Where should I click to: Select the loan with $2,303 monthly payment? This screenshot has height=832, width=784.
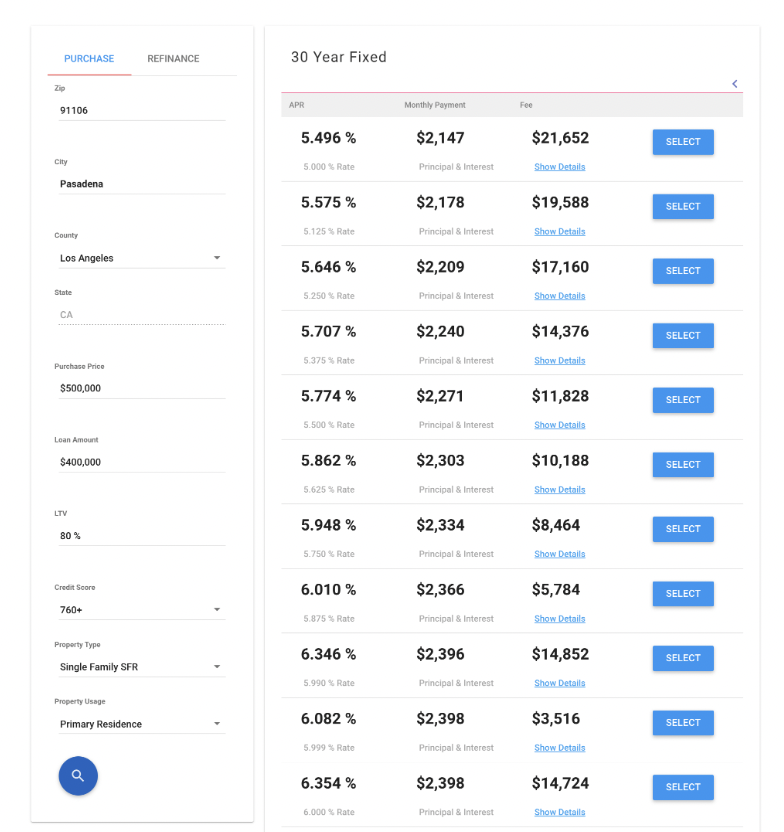click(682, 464)
